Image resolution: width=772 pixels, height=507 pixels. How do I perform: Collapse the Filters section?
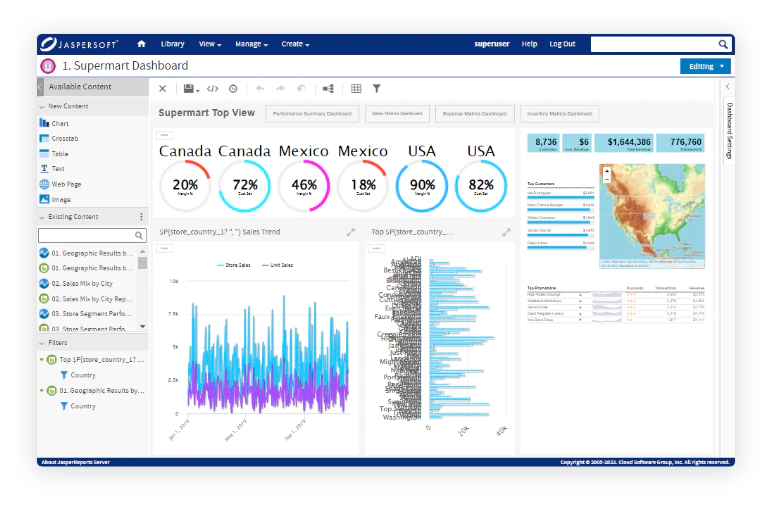coord(41,343)
